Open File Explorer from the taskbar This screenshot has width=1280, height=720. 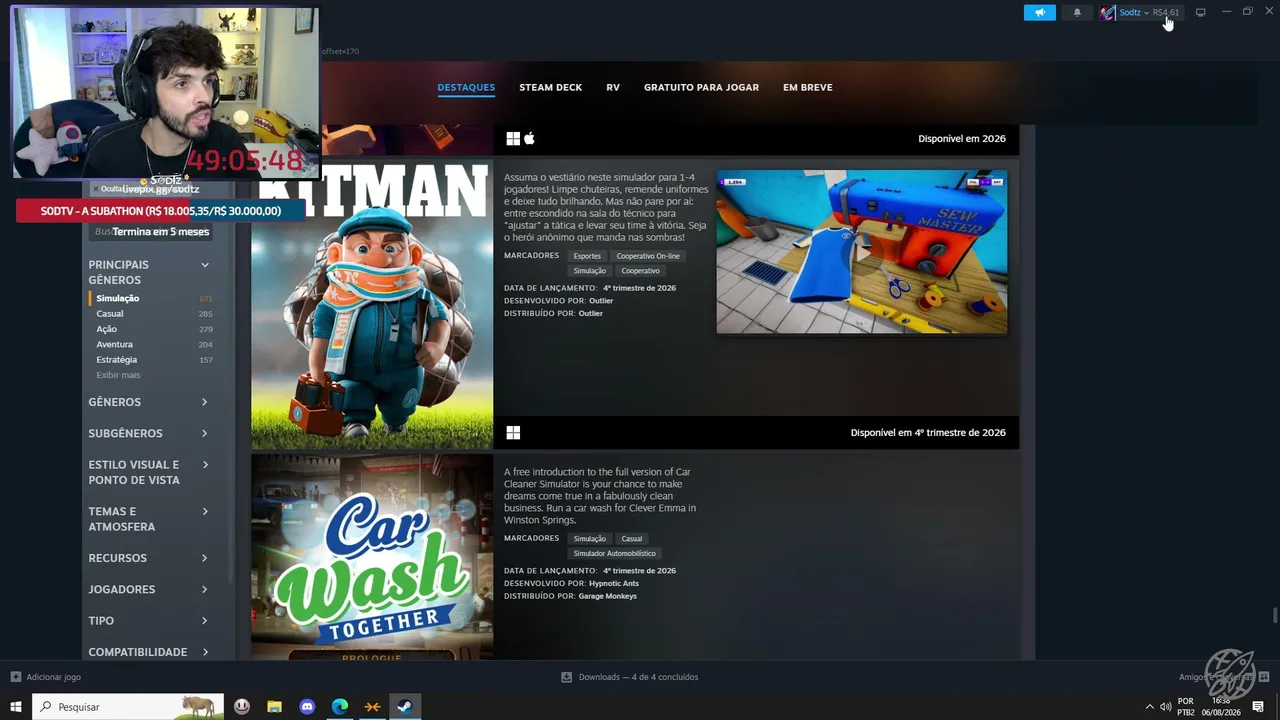275,707
